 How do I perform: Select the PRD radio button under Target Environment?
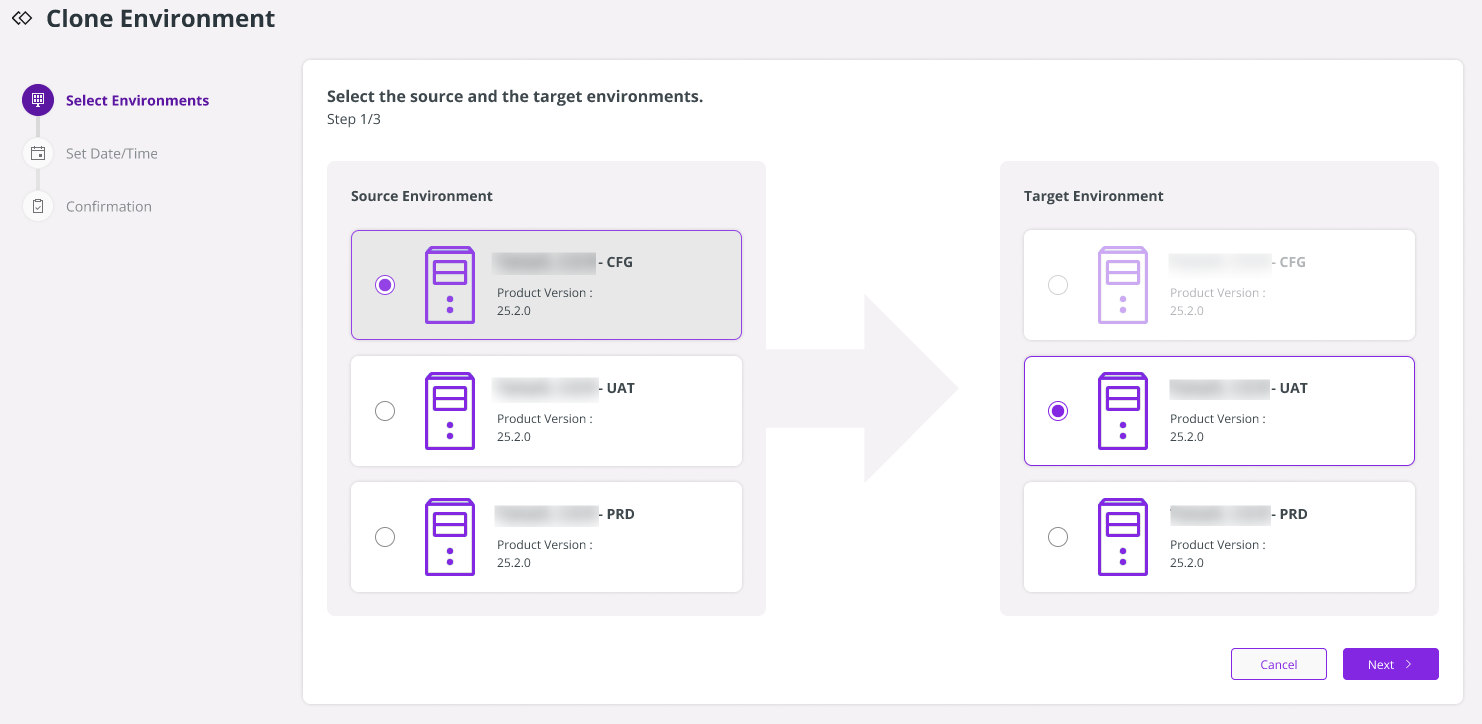tap(1058, 537)
